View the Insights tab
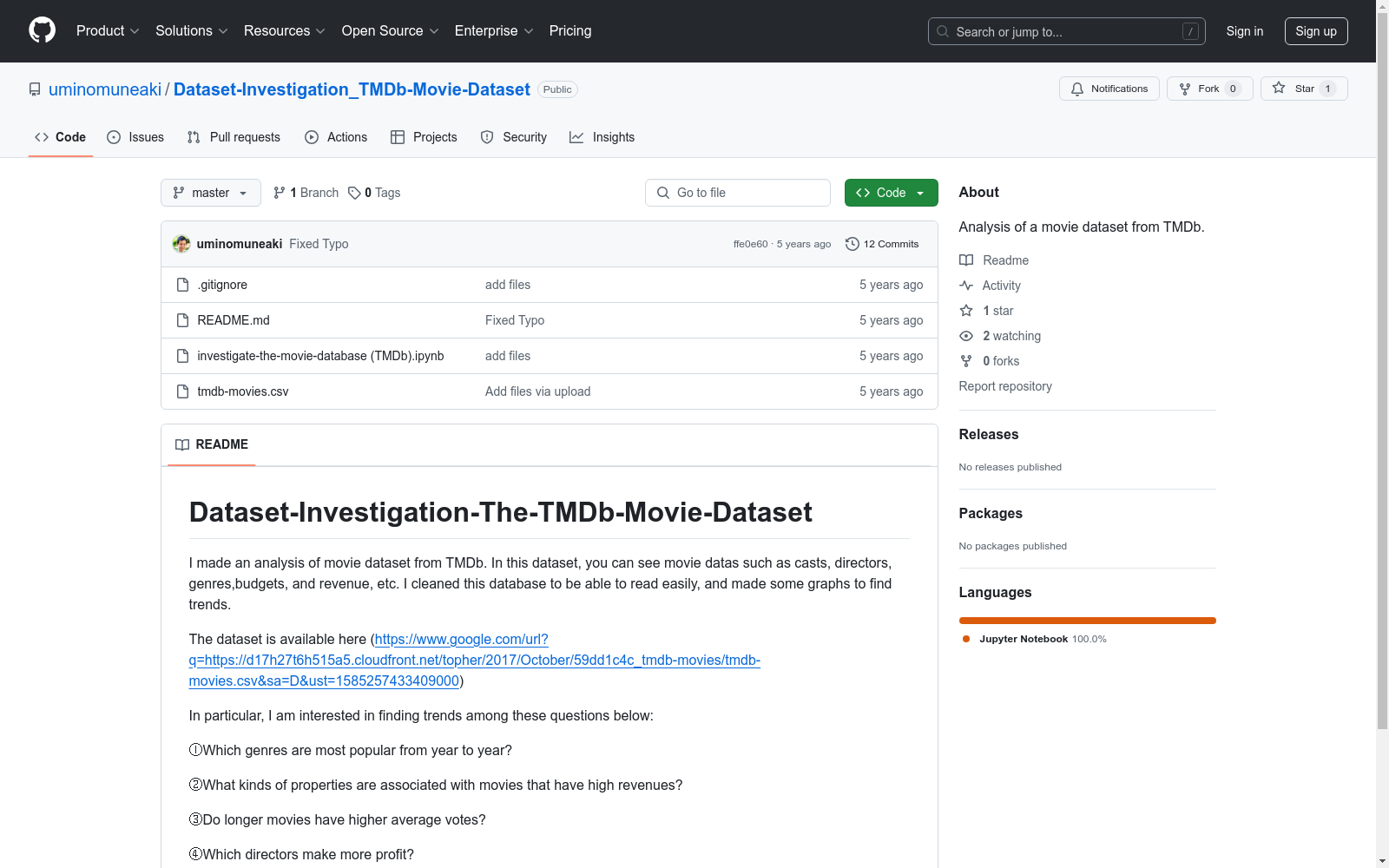This screenshot has width=1389, height=868. (x=602, y=137)
